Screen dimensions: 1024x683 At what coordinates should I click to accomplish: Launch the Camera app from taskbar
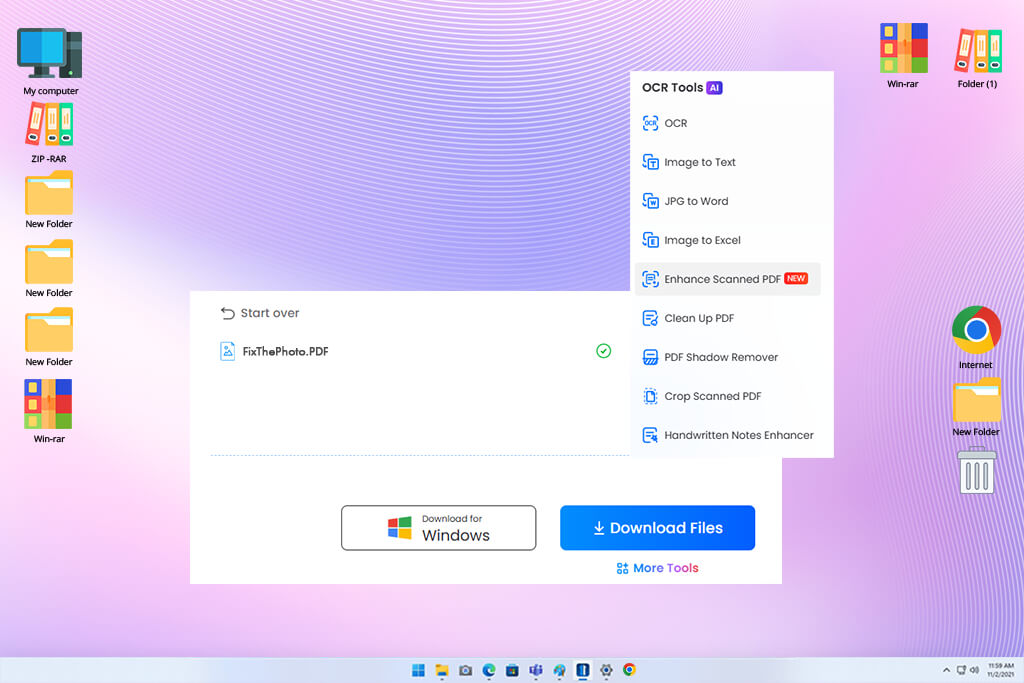point(465,670)
